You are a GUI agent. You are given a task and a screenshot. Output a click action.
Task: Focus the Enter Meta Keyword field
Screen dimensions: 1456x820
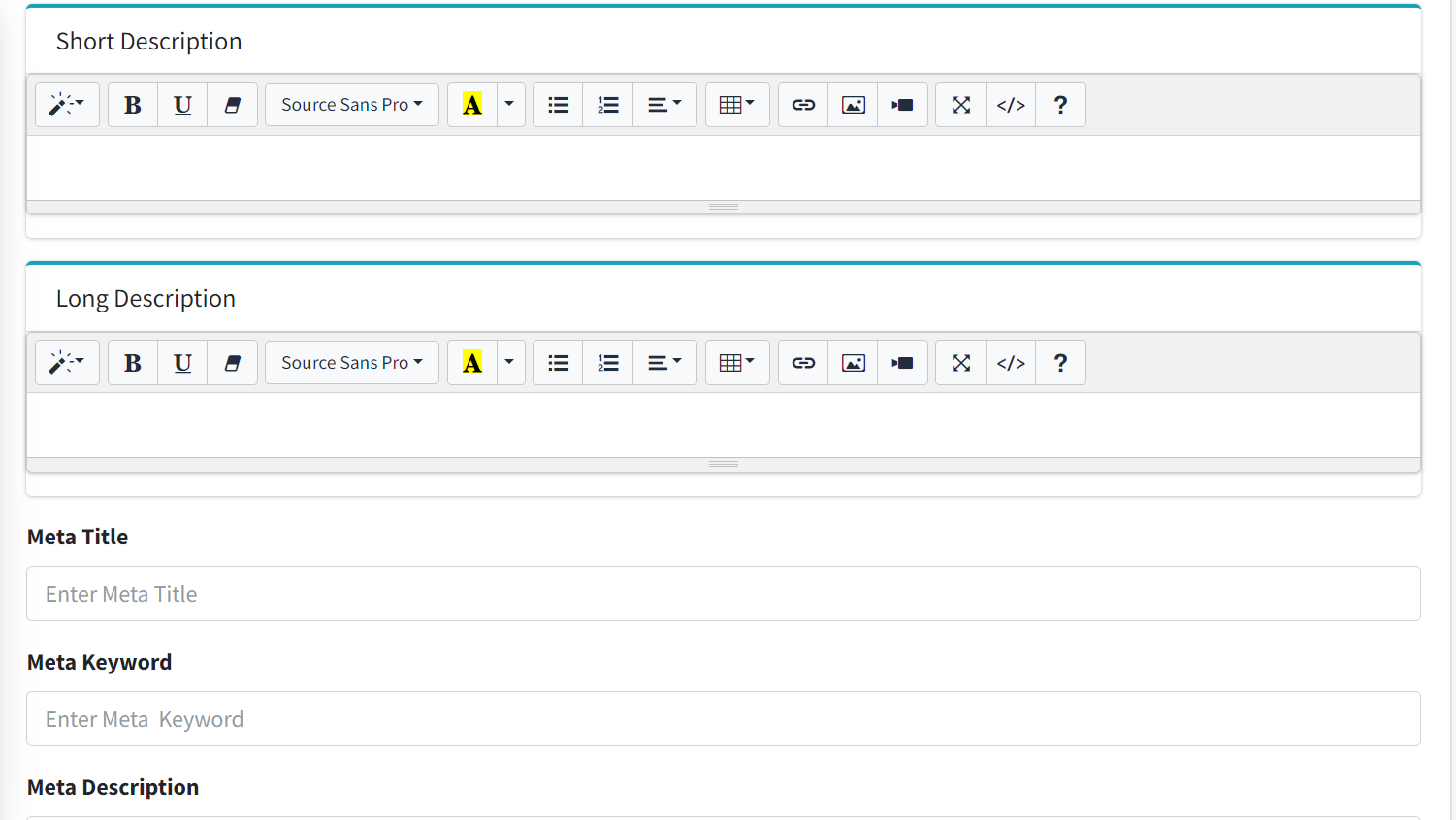723,719
